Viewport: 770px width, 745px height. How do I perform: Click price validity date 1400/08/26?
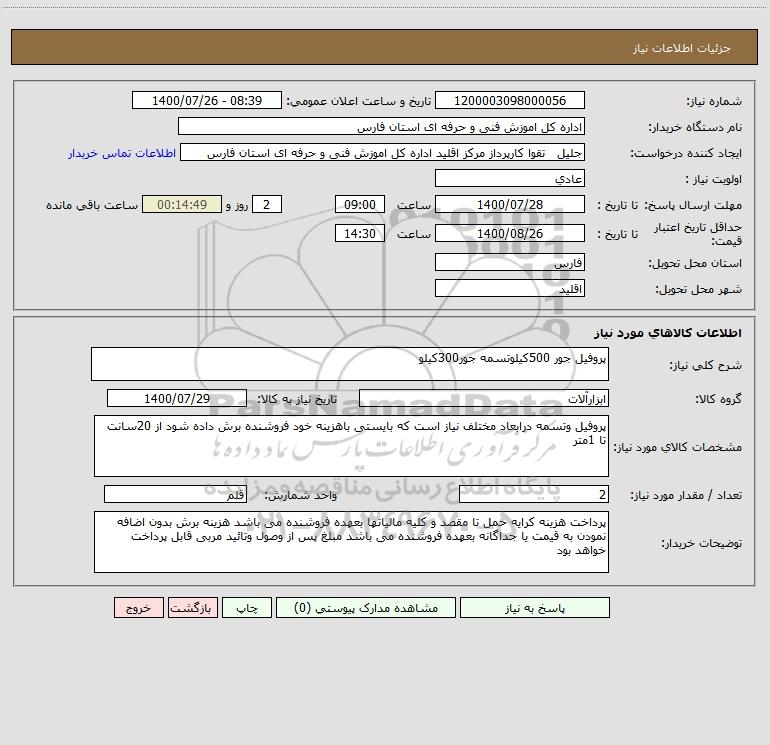click(x=510, y=233)
